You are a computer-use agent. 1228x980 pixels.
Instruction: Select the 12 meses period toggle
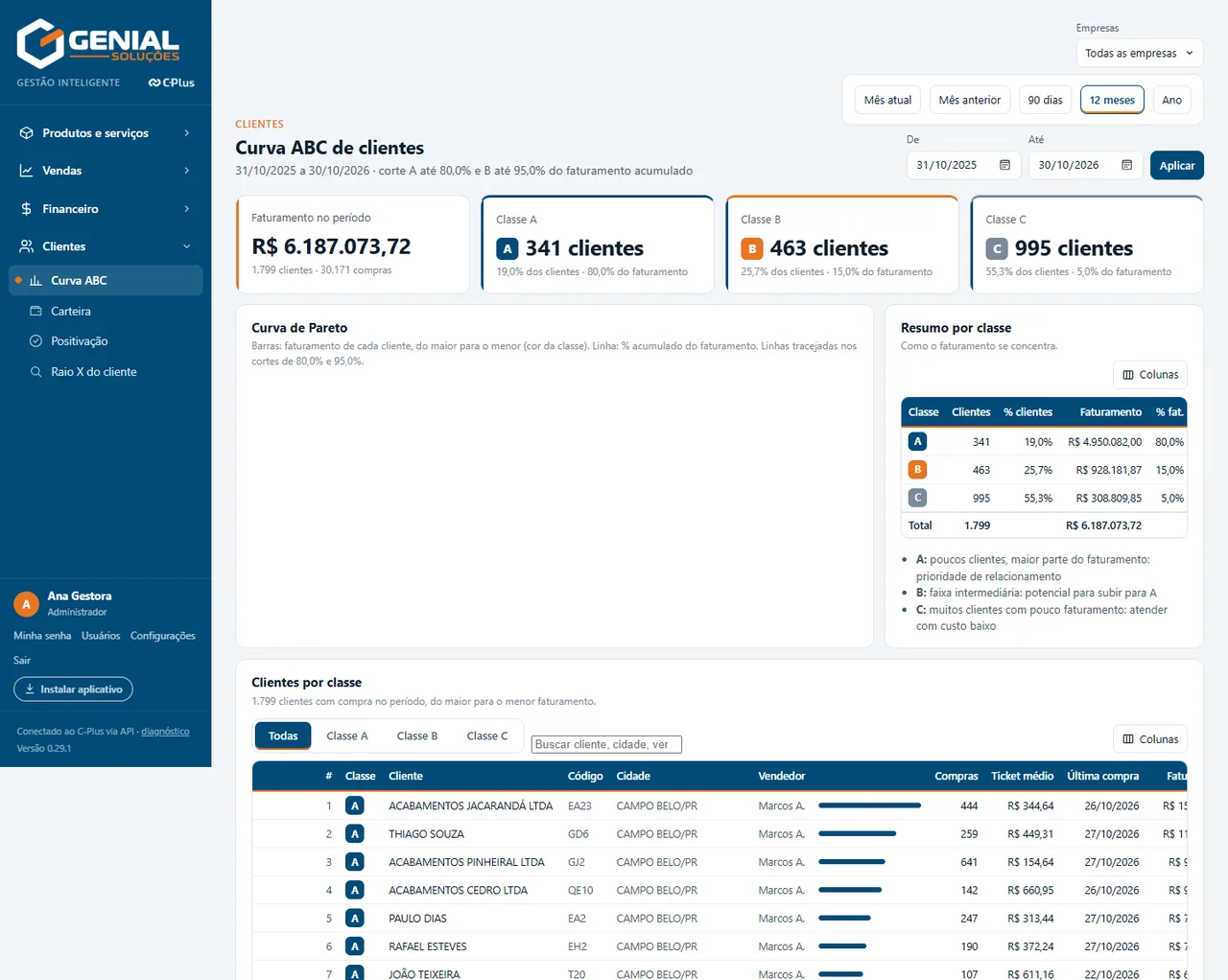1112,100
